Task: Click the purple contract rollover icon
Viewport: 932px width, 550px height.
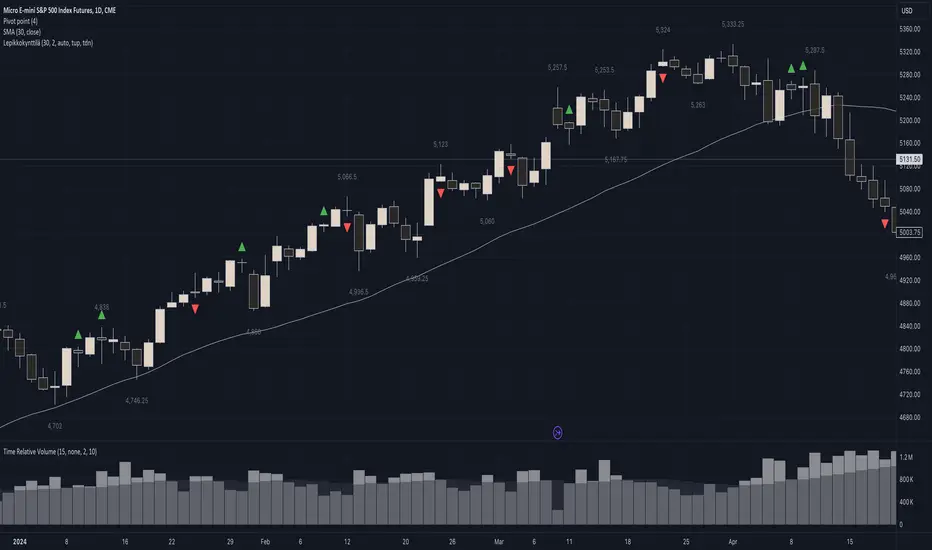Action: (x=558, y=432)
